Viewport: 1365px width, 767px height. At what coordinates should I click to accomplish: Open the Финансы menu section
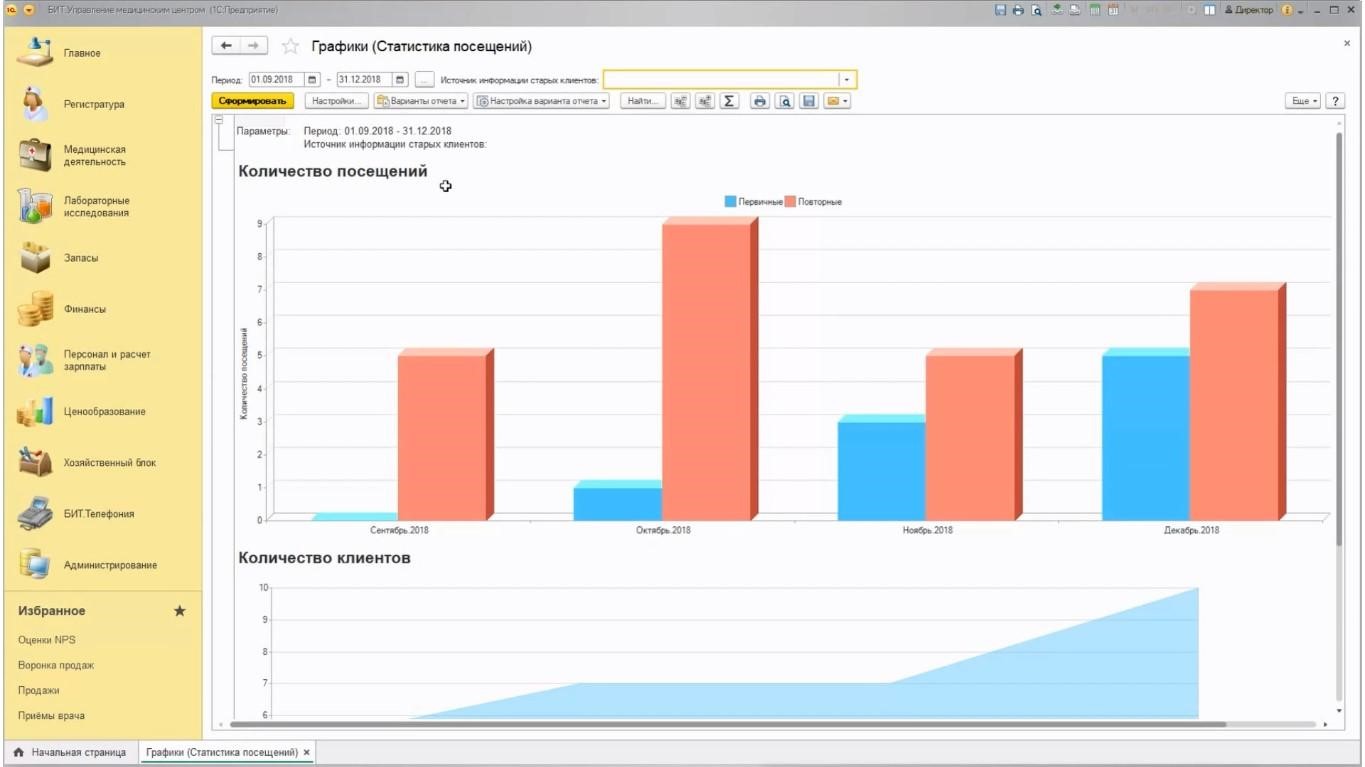click(x=84, y=309)
